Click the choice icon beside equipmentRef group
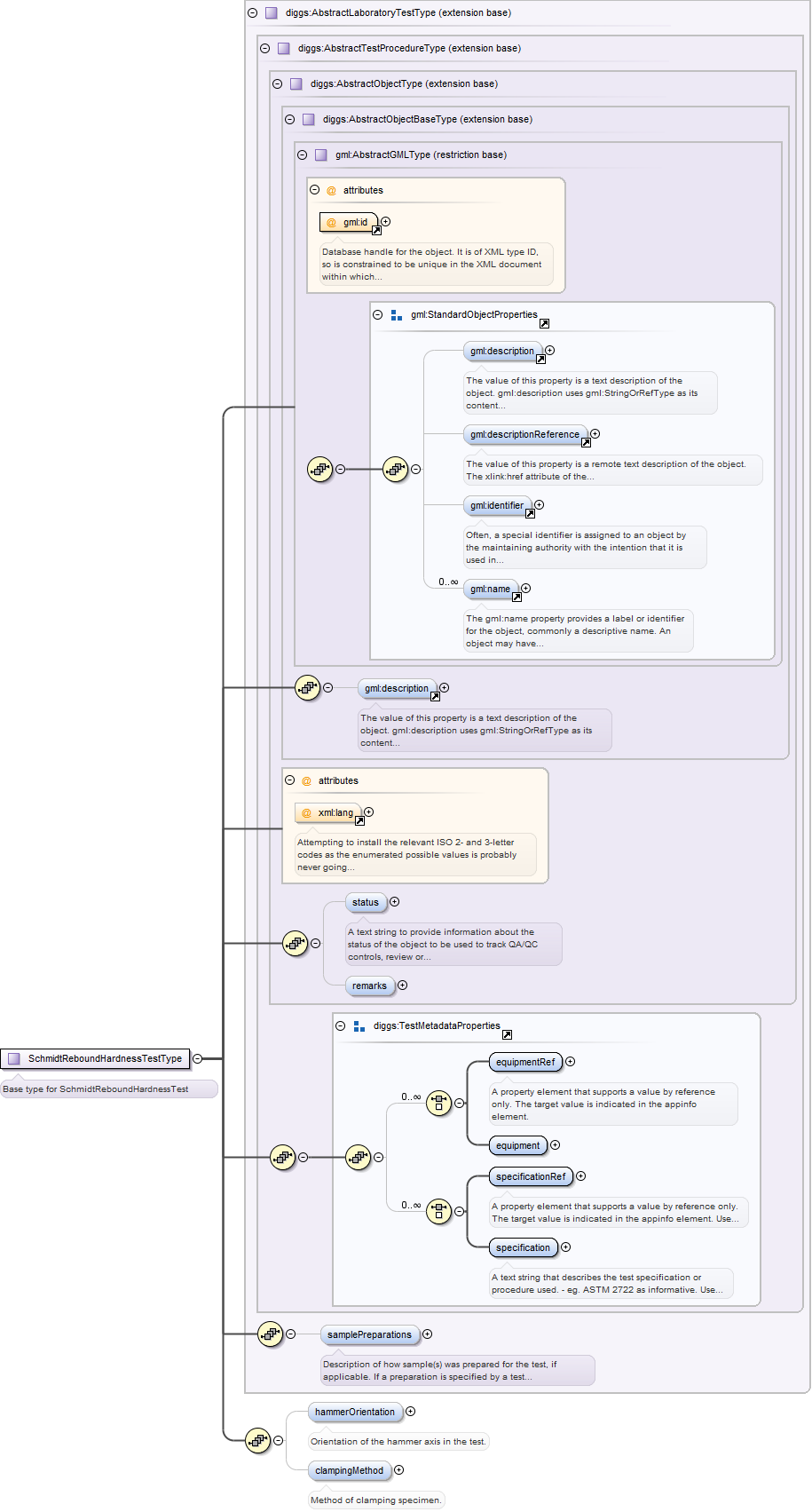This screenshot has height=1512, width=812. click(x=438, y=1104)
